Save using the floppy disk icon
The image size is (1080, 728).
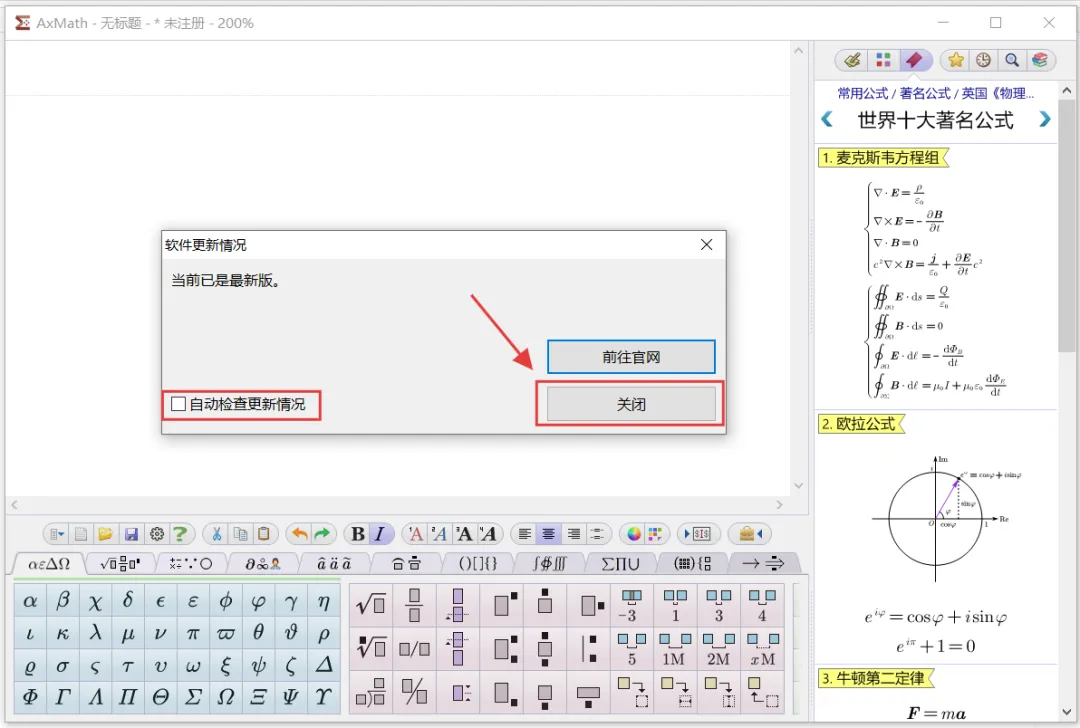click(131, 534)
